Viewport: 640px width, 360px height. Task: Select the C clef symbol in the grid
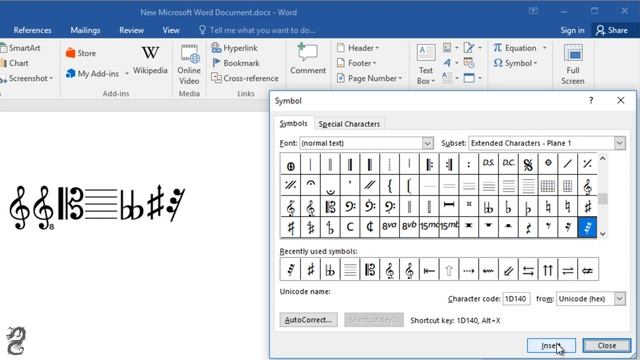(x=330, y=207)
